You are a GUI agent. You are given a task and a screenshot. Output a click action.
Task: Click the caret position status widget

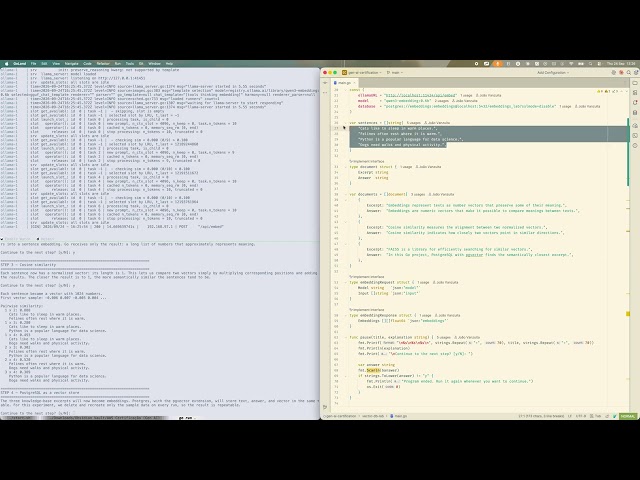541,416
